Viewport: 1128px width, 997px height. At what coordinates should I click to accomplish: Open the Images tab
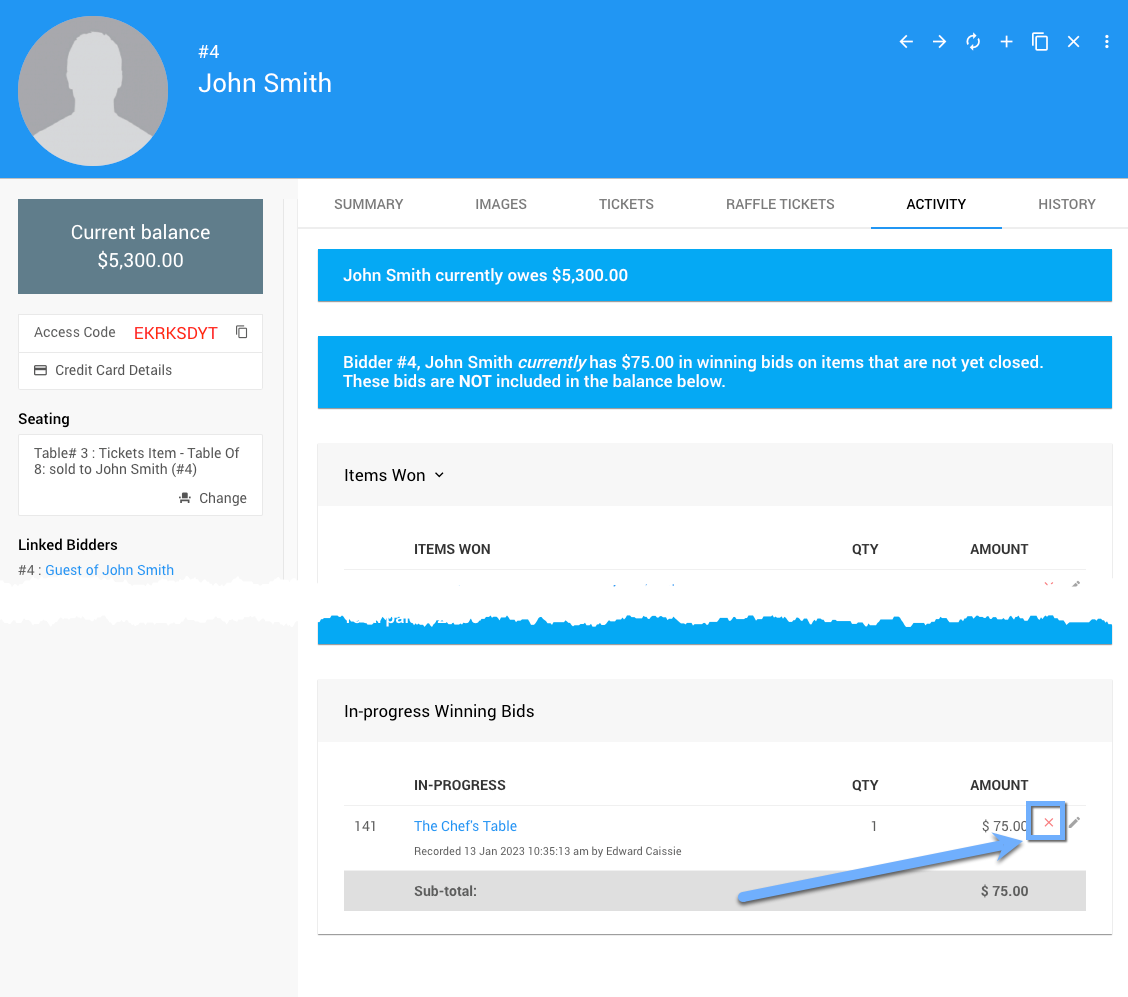501,204
